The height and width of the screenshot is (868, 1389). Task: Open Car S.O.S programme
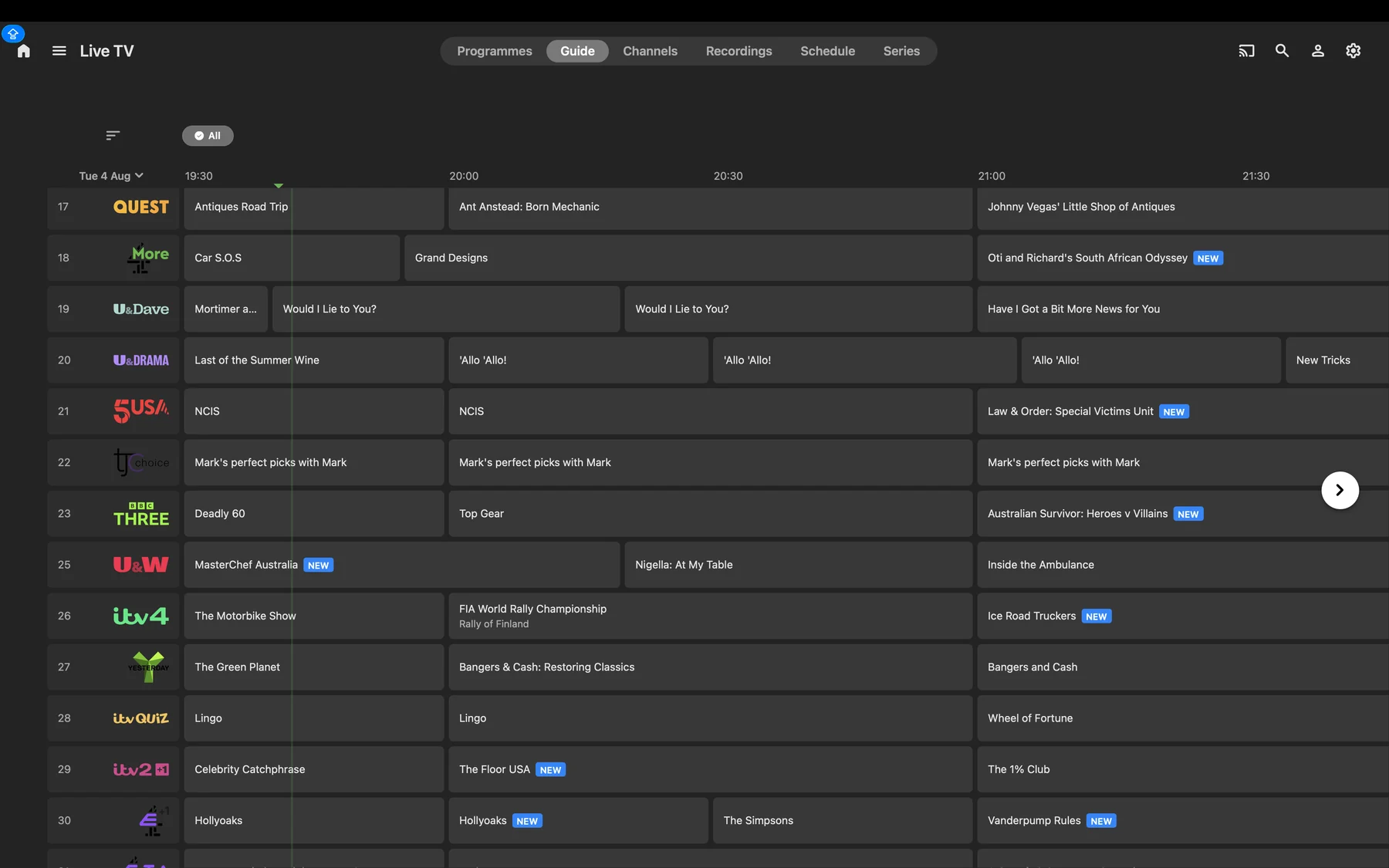tap(292, 258)
